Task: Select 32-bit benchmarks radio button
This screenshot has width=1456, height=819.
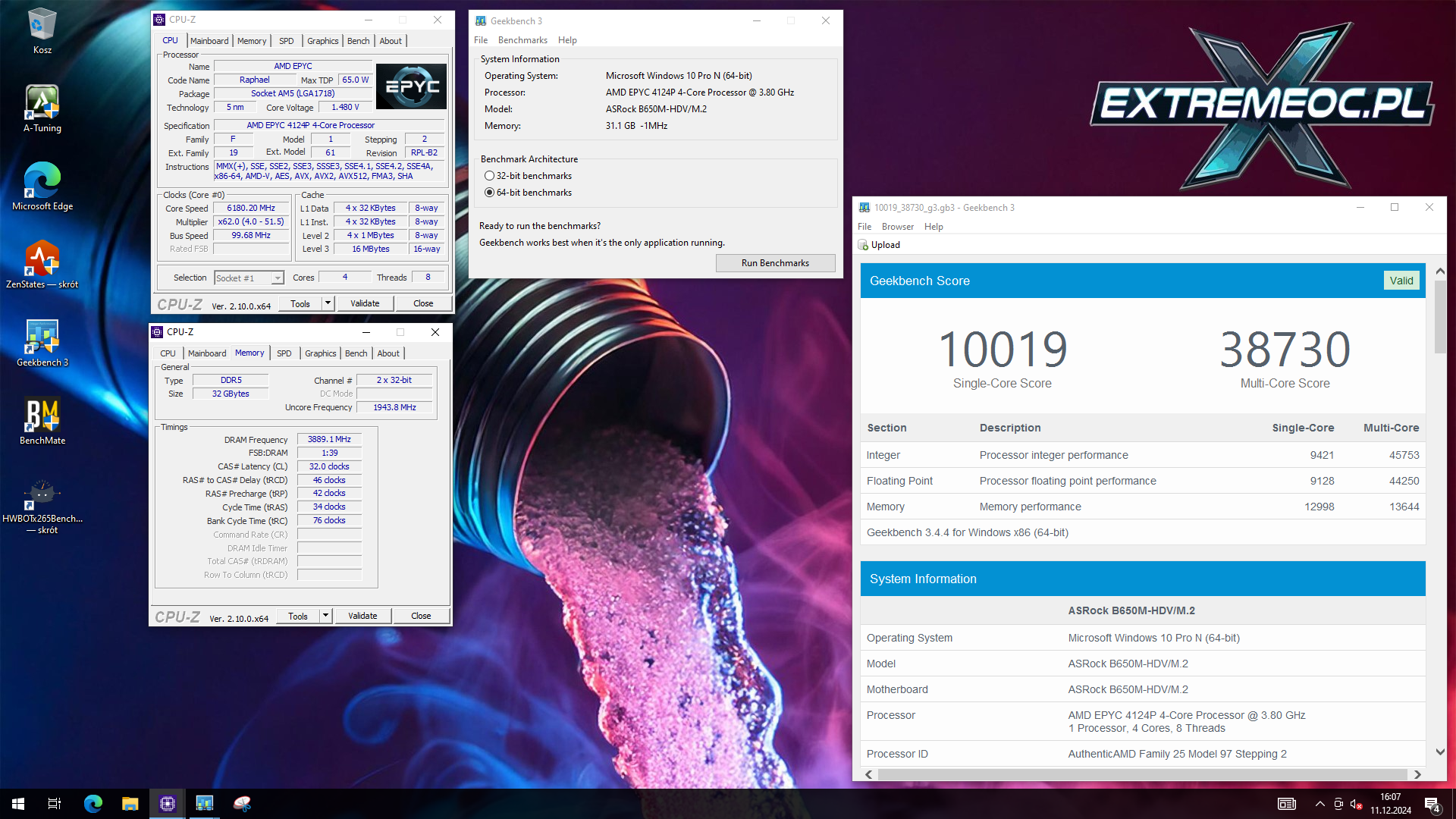Action: pyautogui.click(x=489, y=176)
